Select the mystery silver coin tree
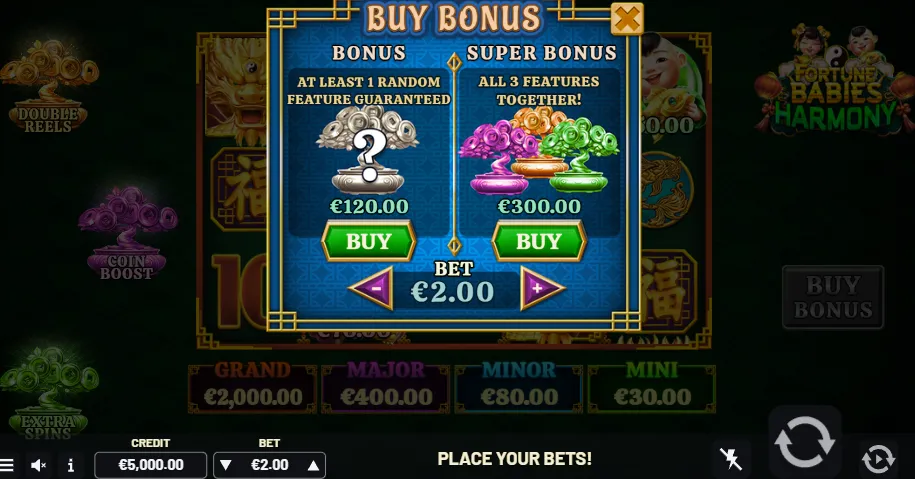Screen dimensions: 915x479 (368, 150)
